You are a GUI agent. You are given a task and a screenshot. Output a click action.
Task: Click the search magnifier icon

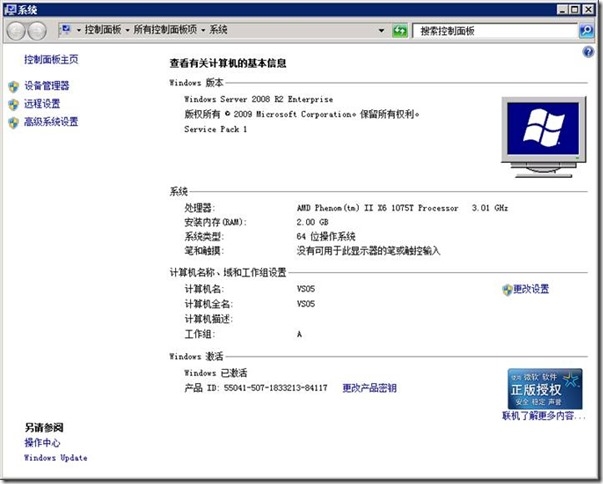(x=586, y=31)
